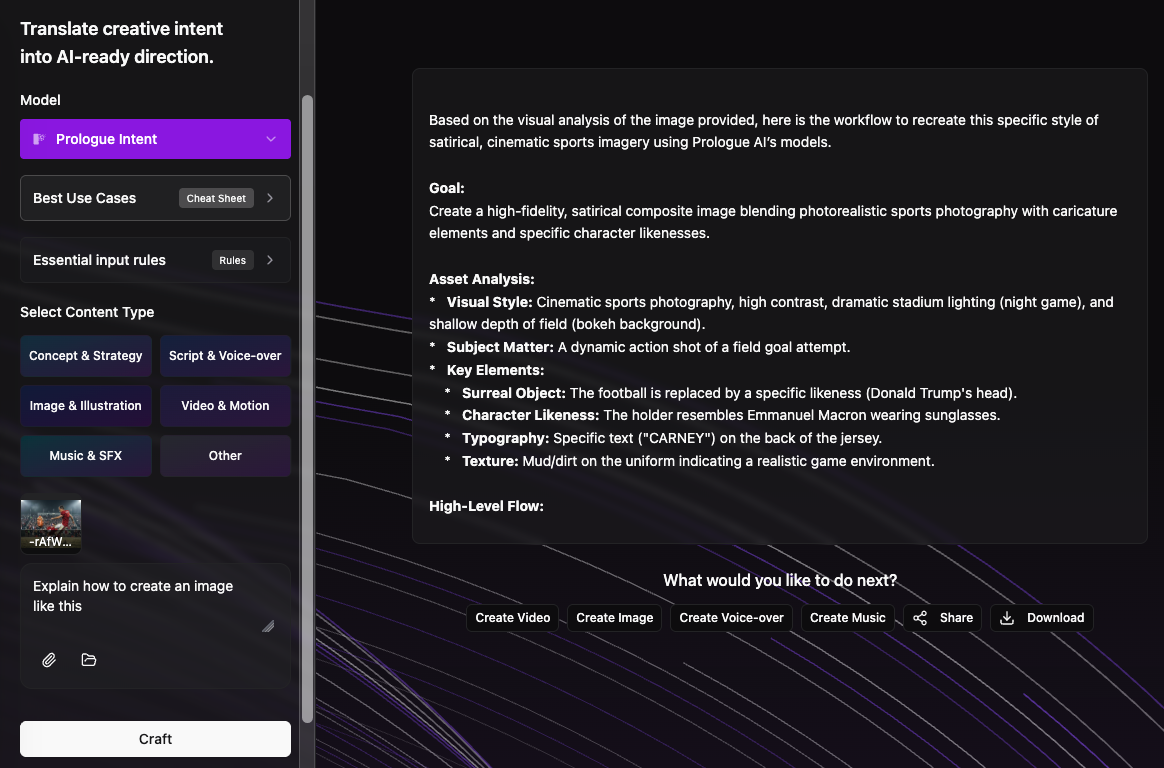Select Image & Illustration content type
The width and height of the screenshot is (1164, 768).
(86, 406)
